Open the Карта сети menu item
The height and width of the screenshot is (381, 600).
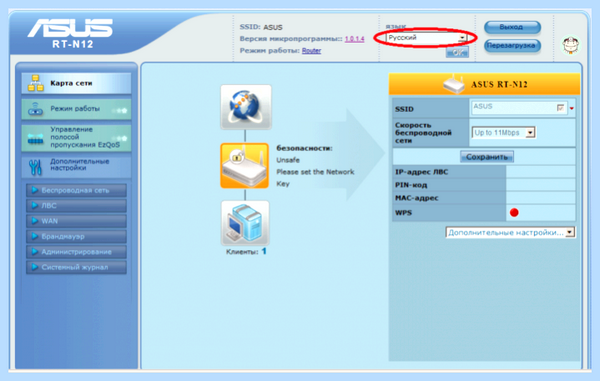click(x=76, y=83)
